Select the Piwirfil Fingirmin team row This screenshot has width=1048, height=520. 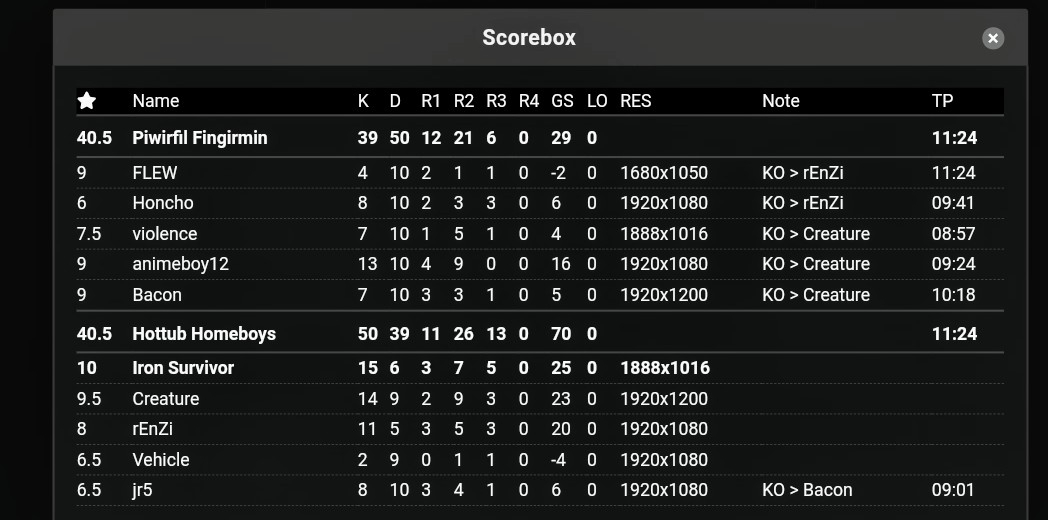point(540,138)
